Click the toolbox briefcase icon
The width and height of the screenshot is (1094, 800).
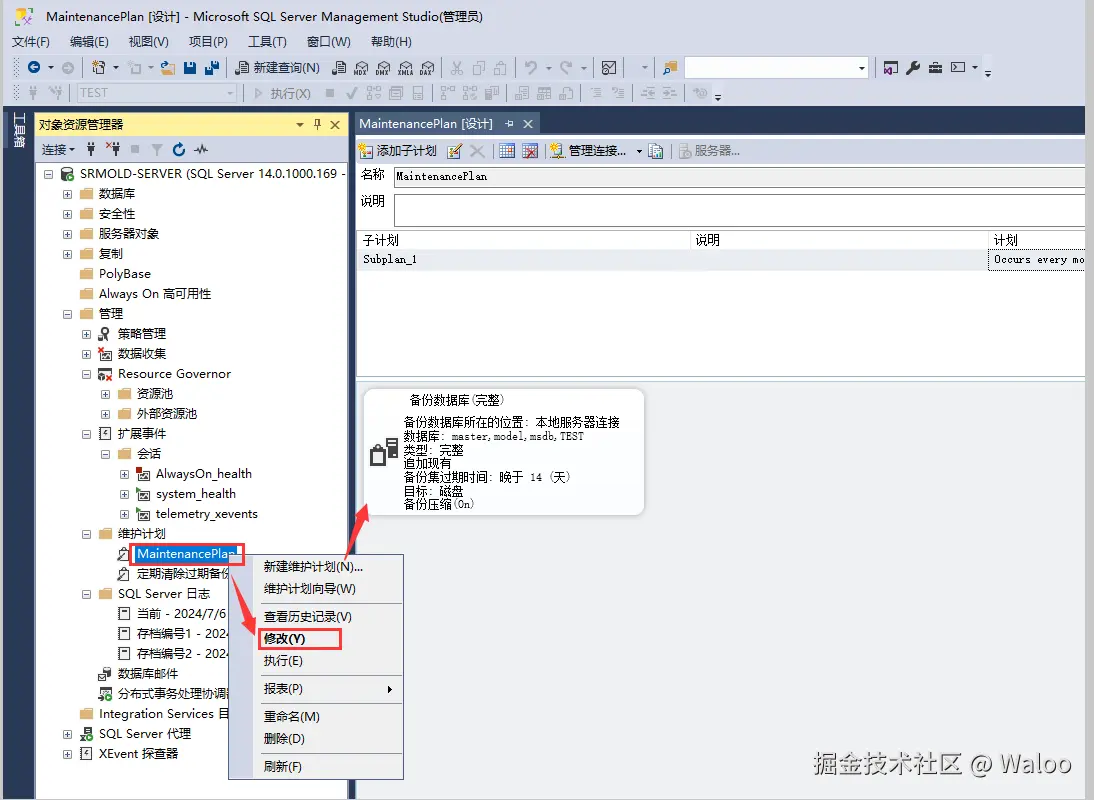point(936,68)
